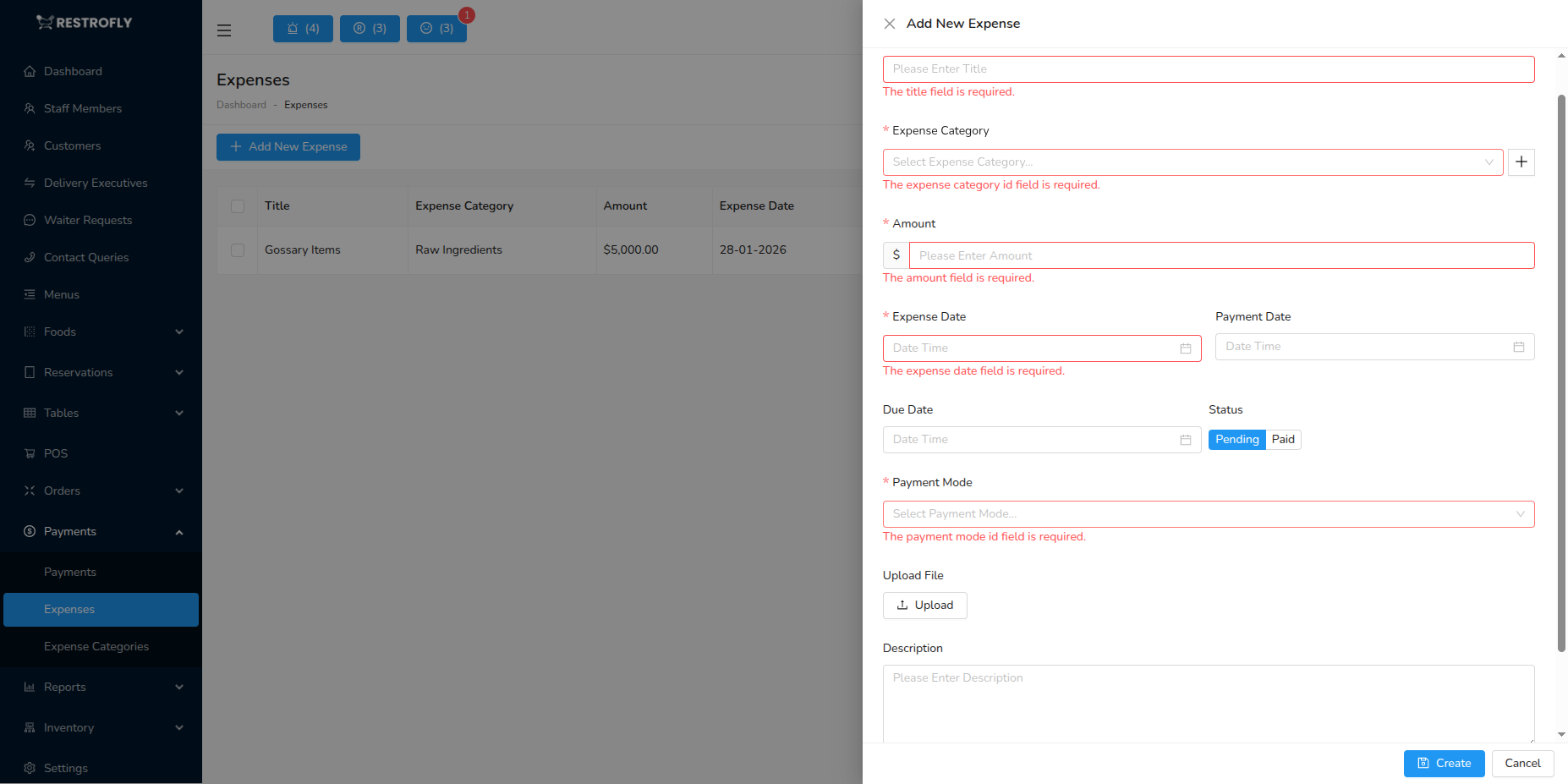Click the Add New Expense button
The width and height of the screenshot is (1568, 784).
point(288,146)
